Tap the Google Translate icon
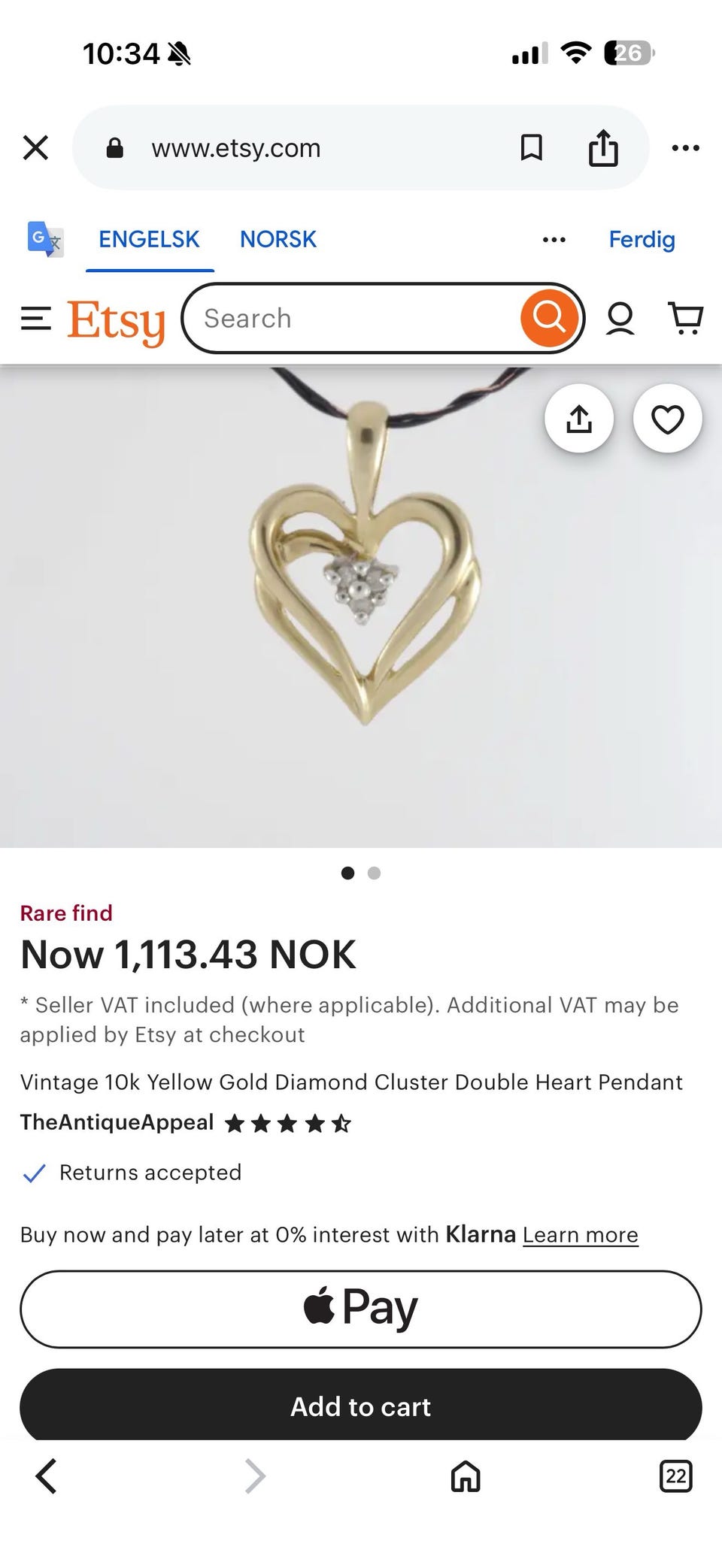This screenshot has height=1568, width=722. (45, 239)
